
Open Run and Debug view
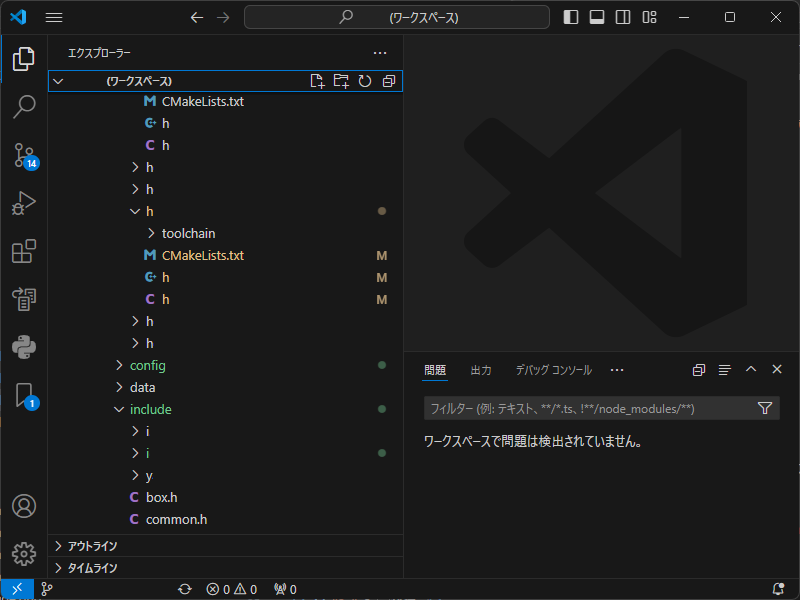pos(23,203)
